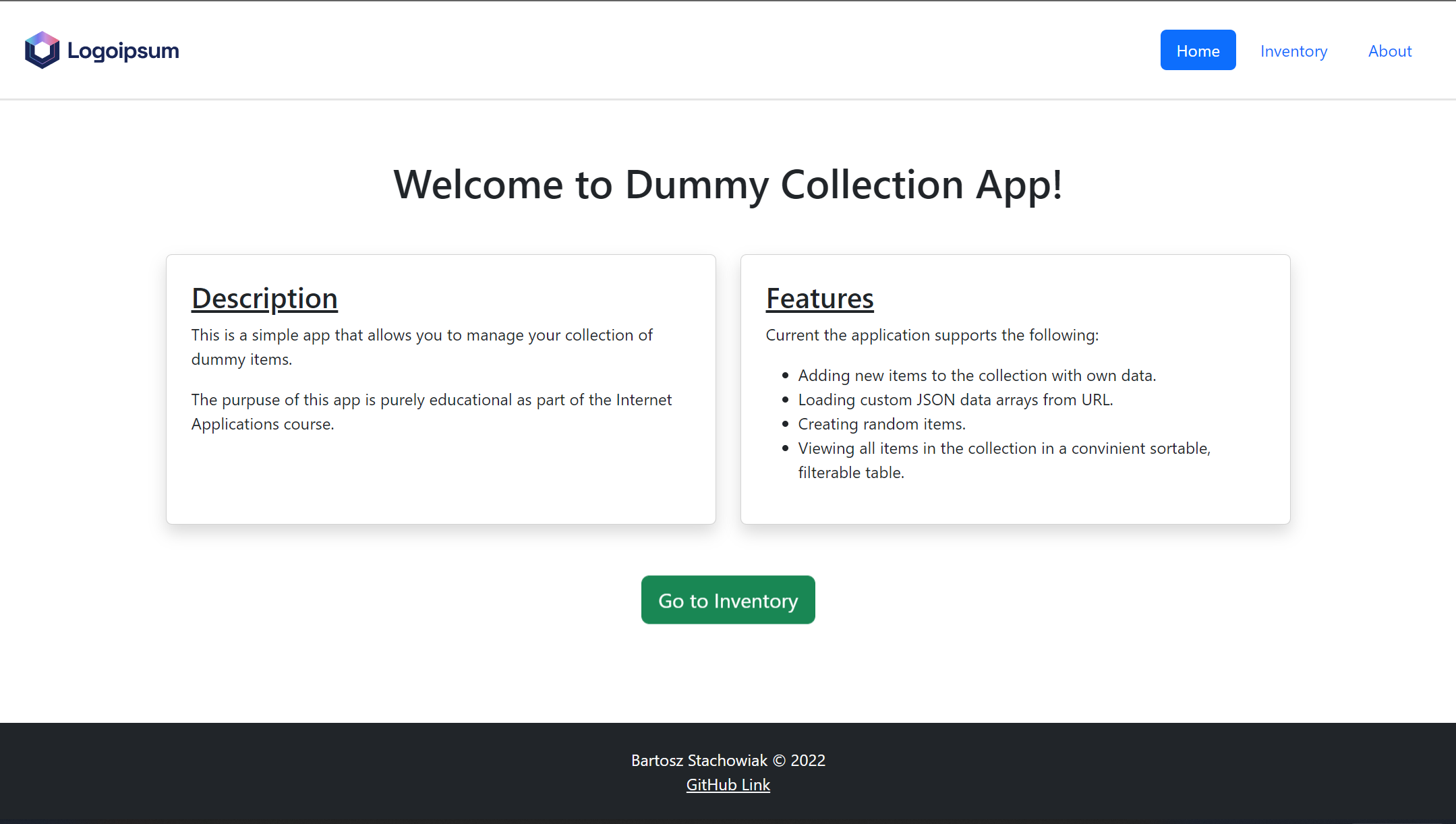The image size is (1456, 824).
Task: Click the active Home button highlight
Action: [x=1198, y=50]
